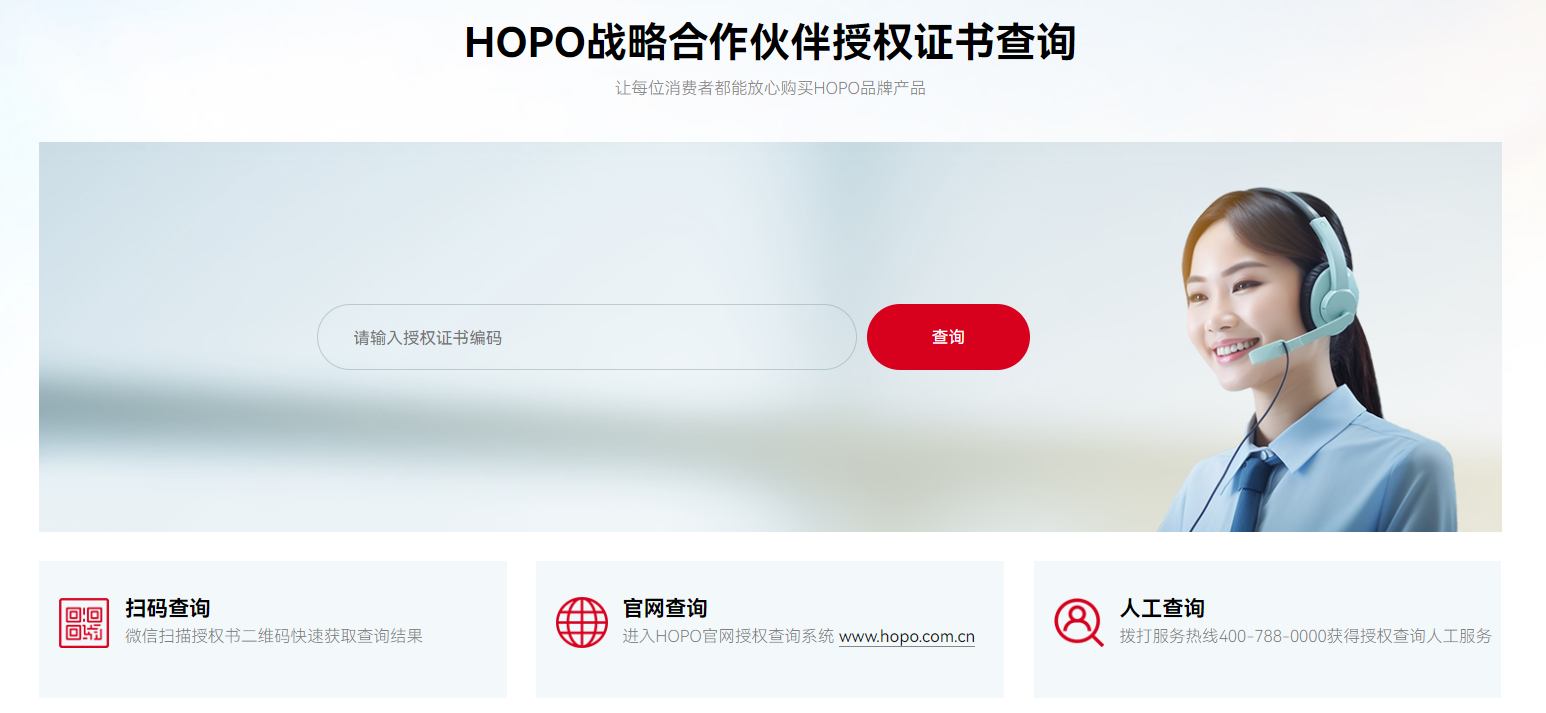Image resolution: width=1546 pixels, height=713 pixels.
Task: Select the 扫码查询 heading
Action: tap(168, 608)
